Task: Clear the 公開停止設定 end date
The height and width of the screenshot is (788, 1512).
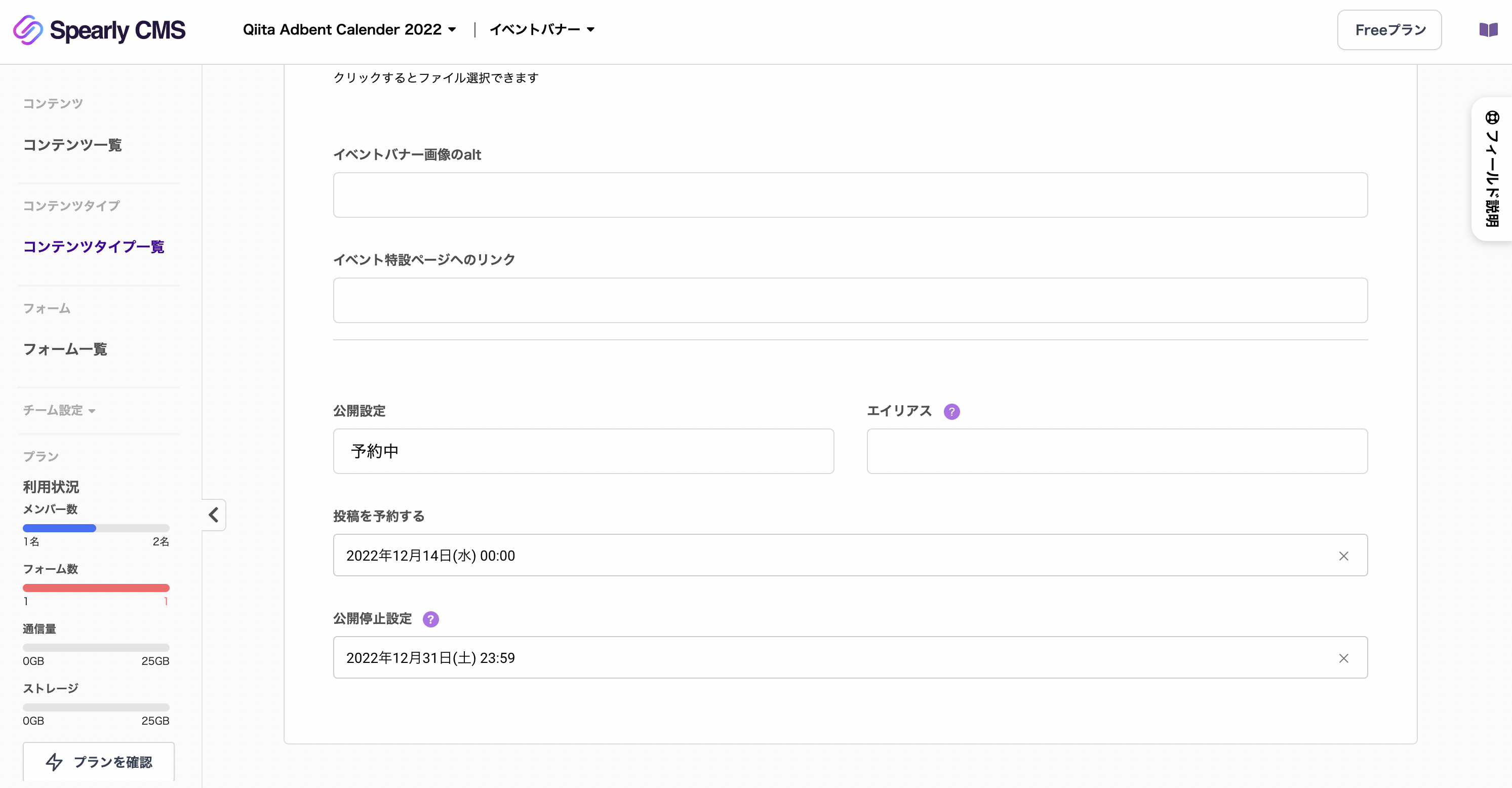Action: pos(1344,658)
